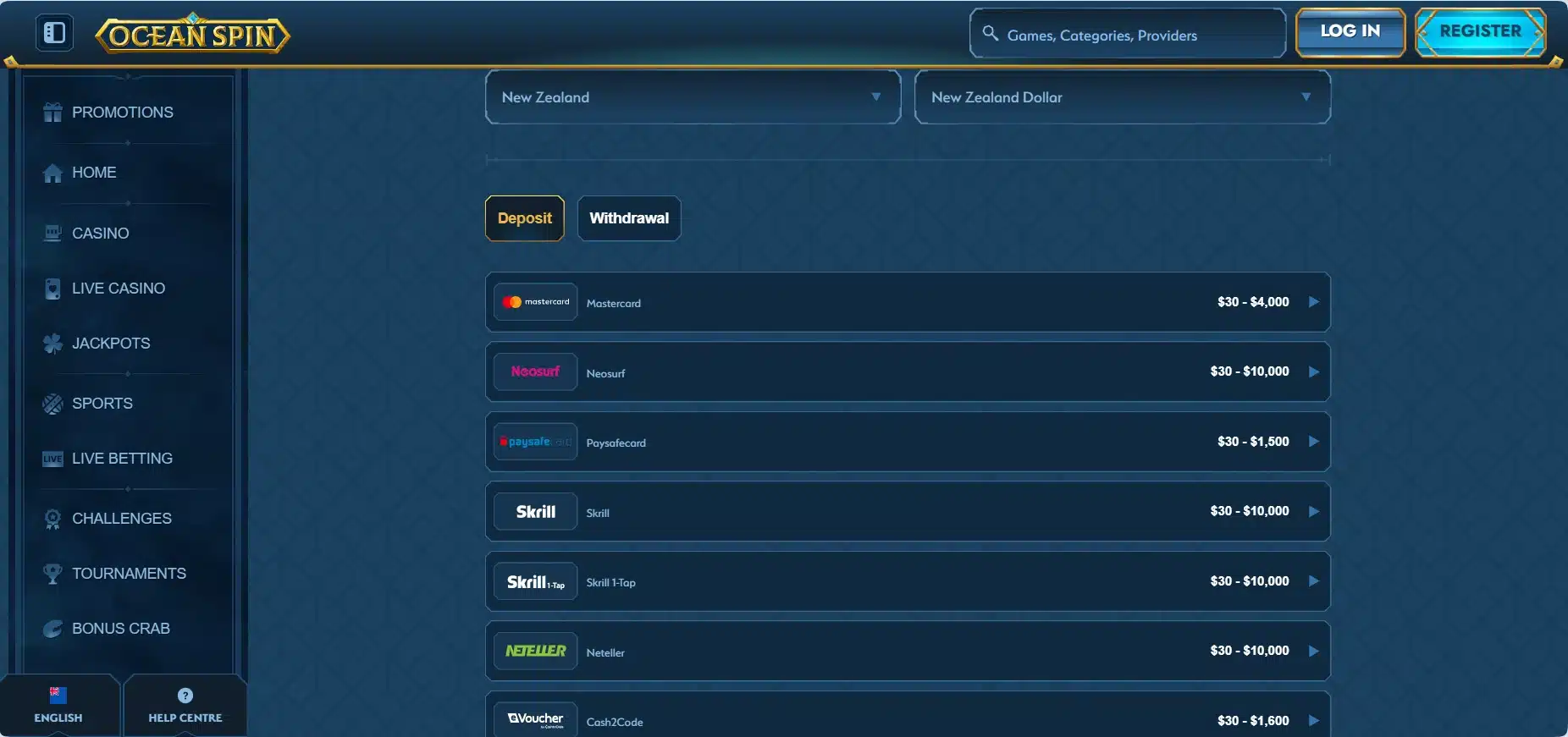Expand the Neosurf row arrow

(1314, 371)
